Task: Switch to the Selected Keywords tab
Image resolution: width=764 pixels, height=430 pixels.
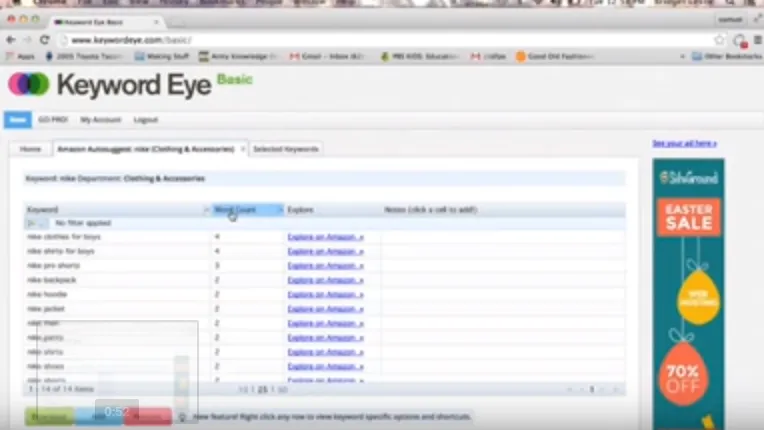Action: (x=286, y=149)
